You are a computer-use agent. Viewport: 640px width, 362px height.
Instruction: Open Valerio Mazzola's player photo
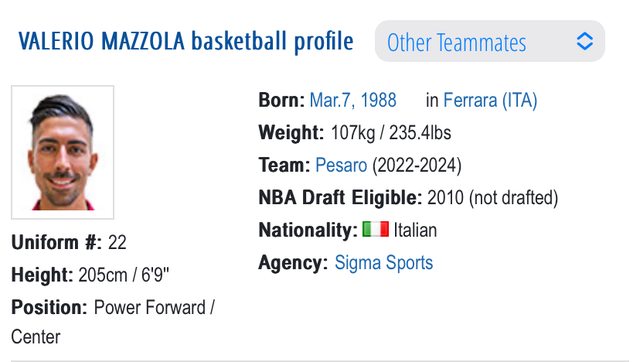coord(62,152)
